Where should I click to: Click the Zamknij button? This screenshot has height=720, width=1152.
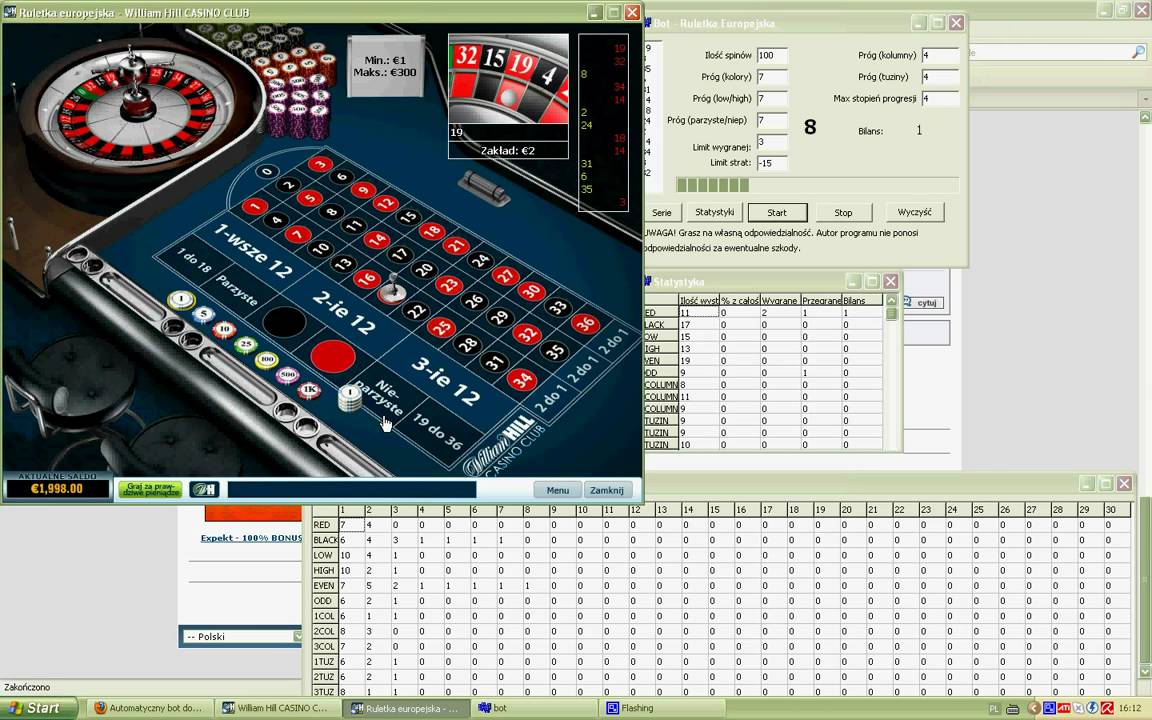607,490
